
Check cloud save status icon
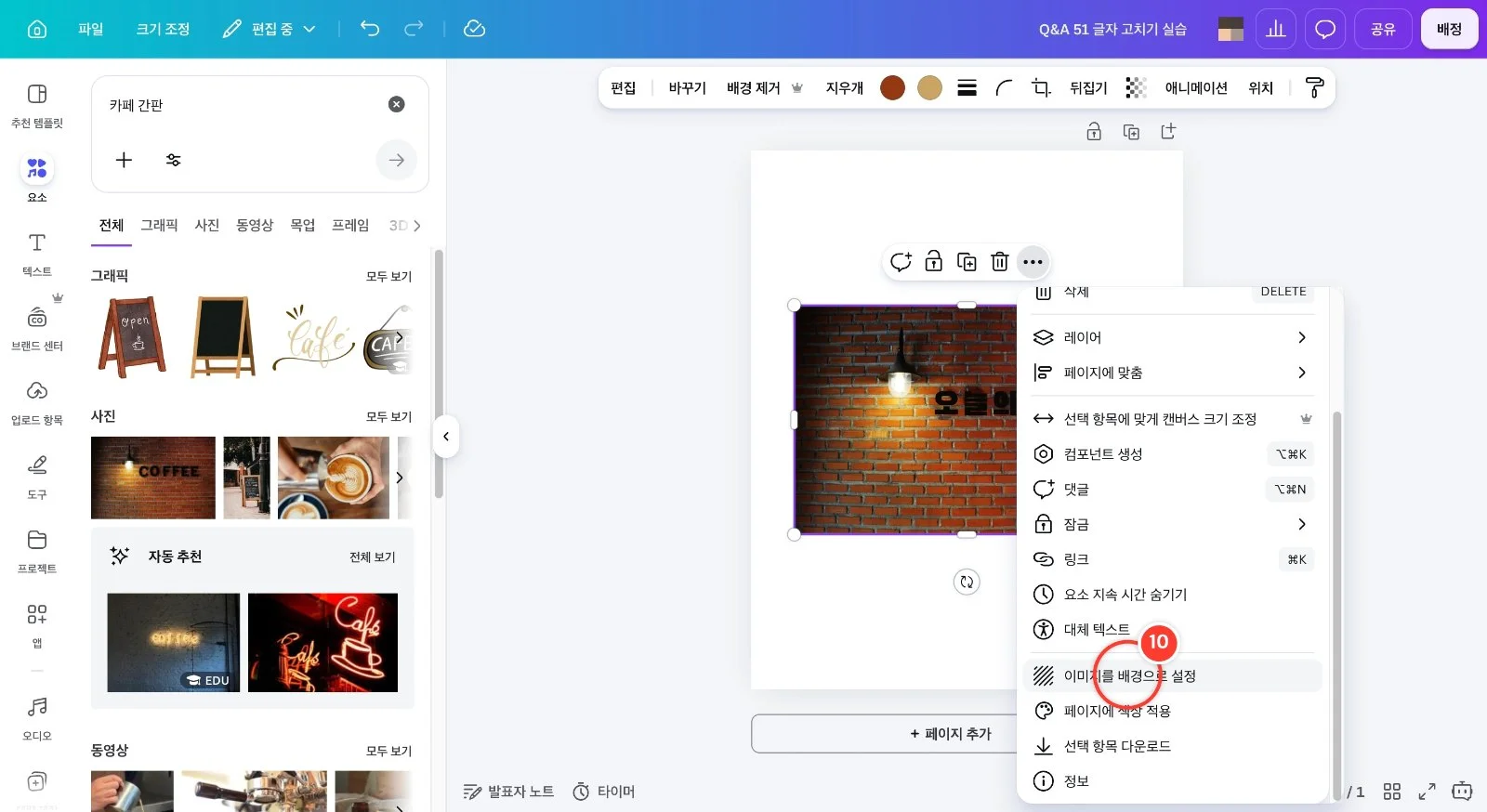pyautogui.click(x=474, y=29)
